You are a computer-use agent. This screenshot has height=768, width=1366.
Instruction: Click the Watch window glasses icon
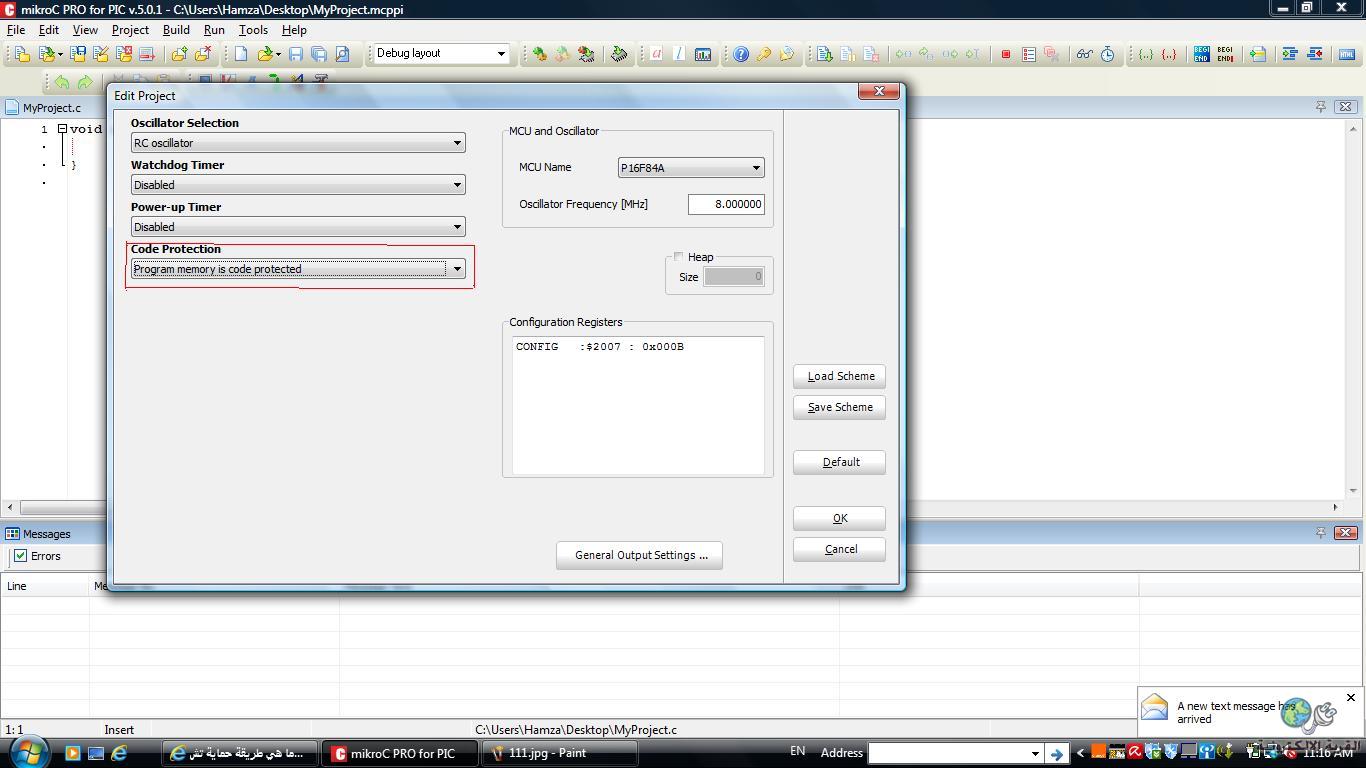click(1084, 54)
